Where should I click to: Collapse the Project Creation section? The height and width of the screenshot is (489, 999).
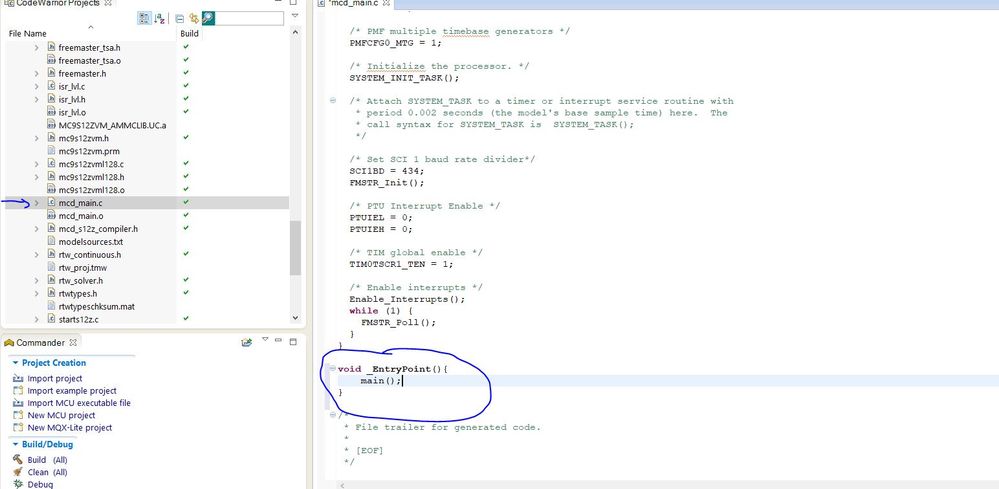click(15, 362)
